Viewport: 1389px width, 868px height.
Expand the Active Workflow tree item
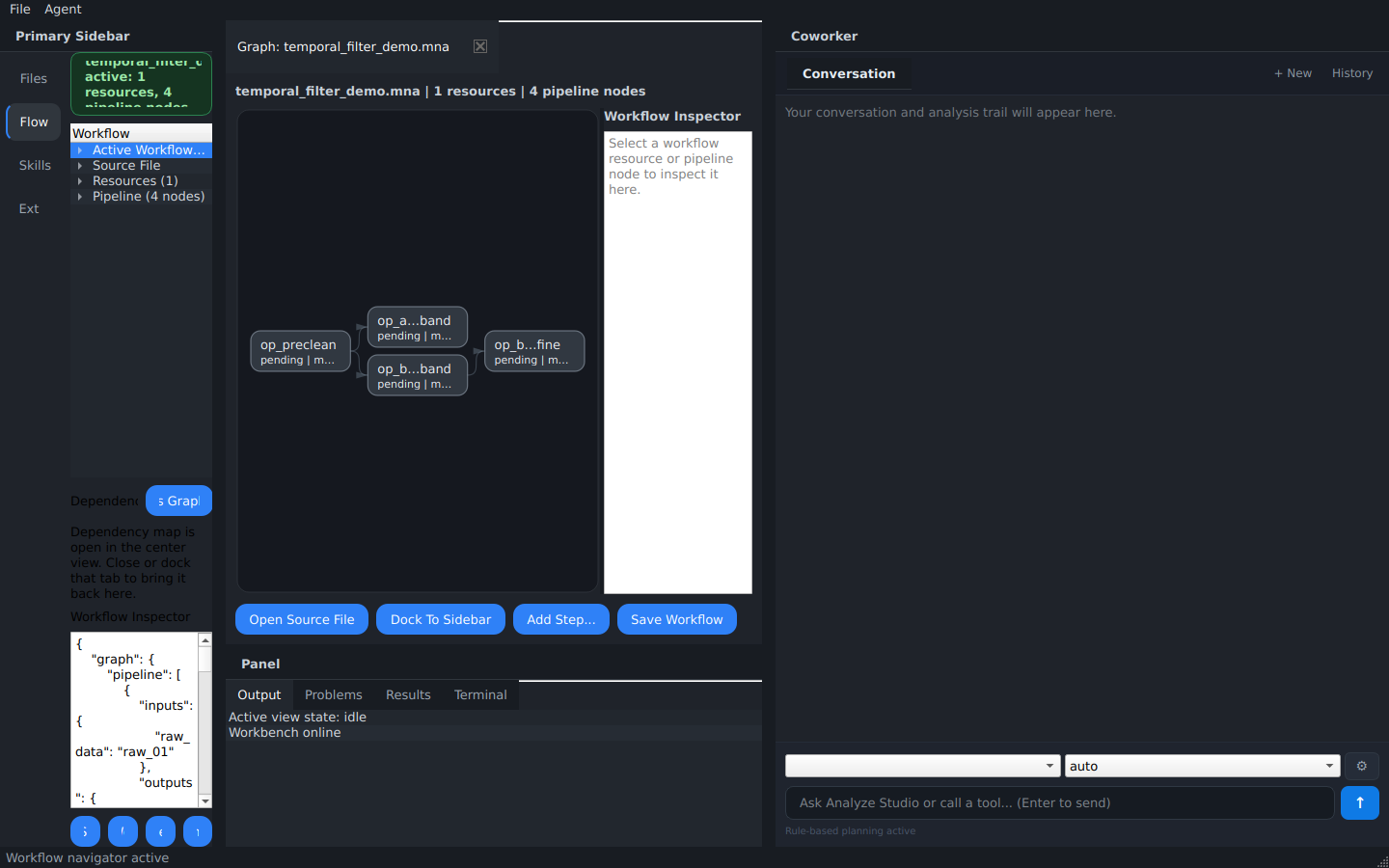coord(79,149)
